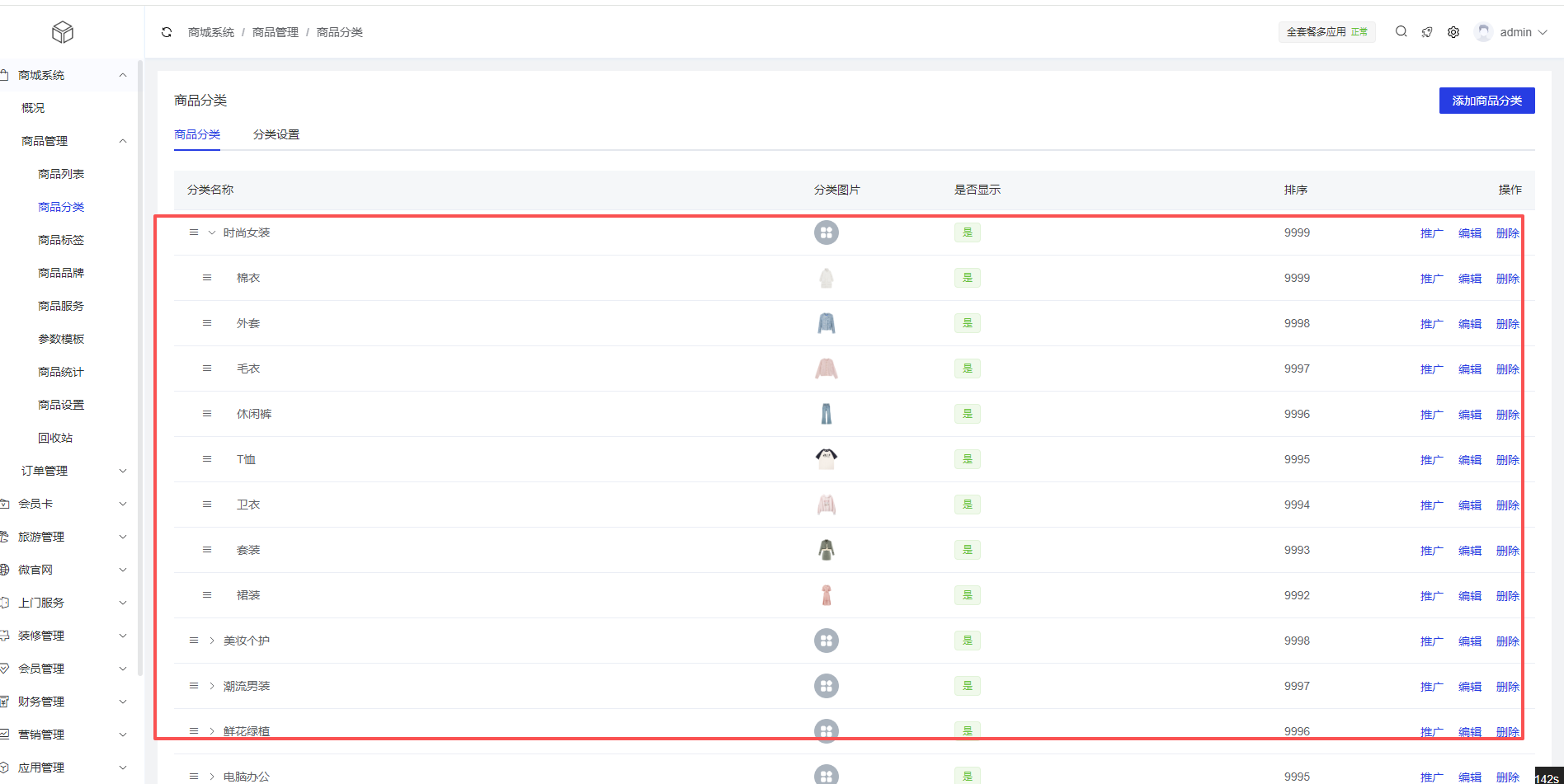Open the admin user dropdown

point(1512,32)
